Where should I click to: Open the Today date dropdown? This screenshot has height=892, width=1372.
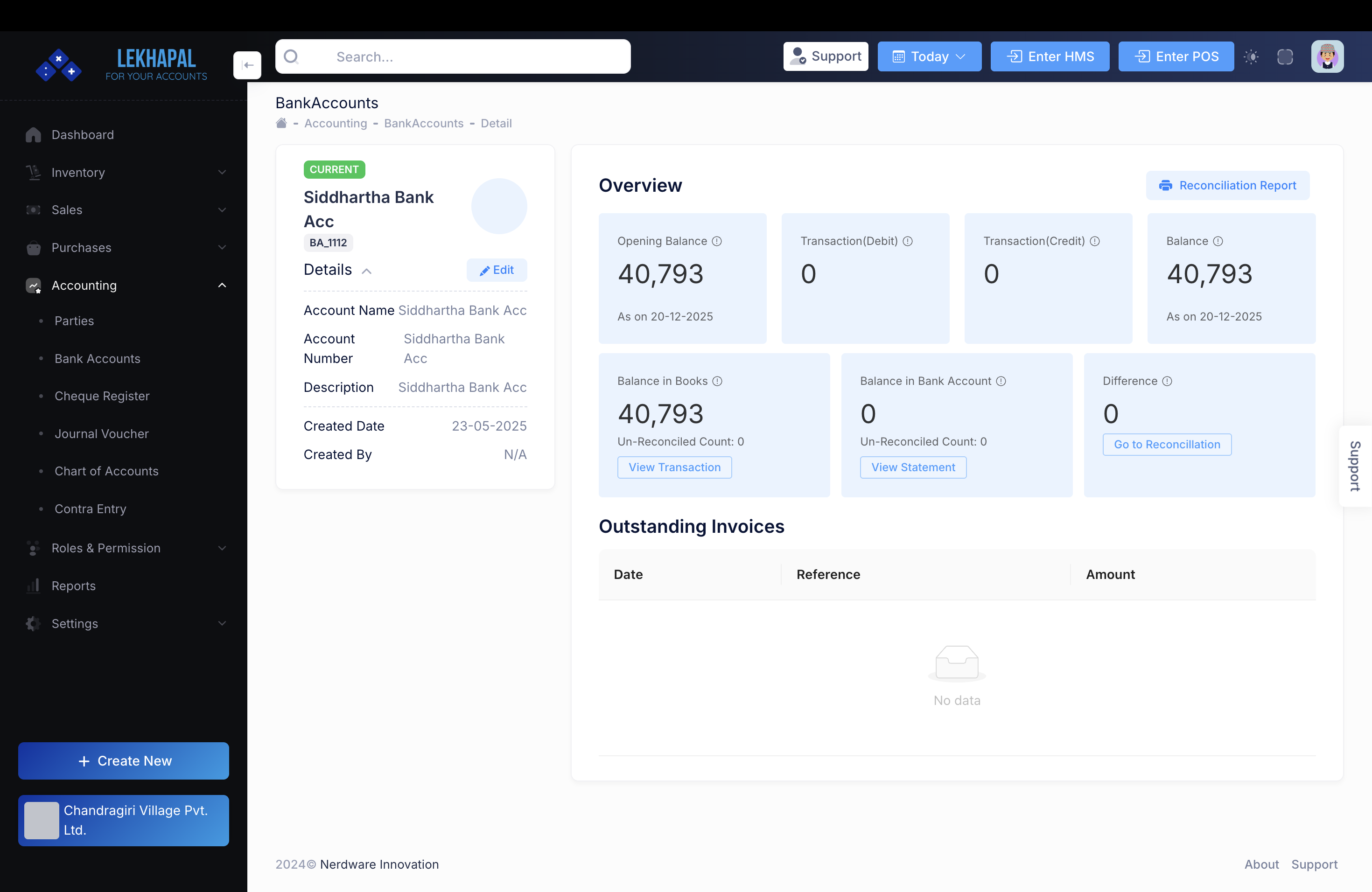click(929, 56)
